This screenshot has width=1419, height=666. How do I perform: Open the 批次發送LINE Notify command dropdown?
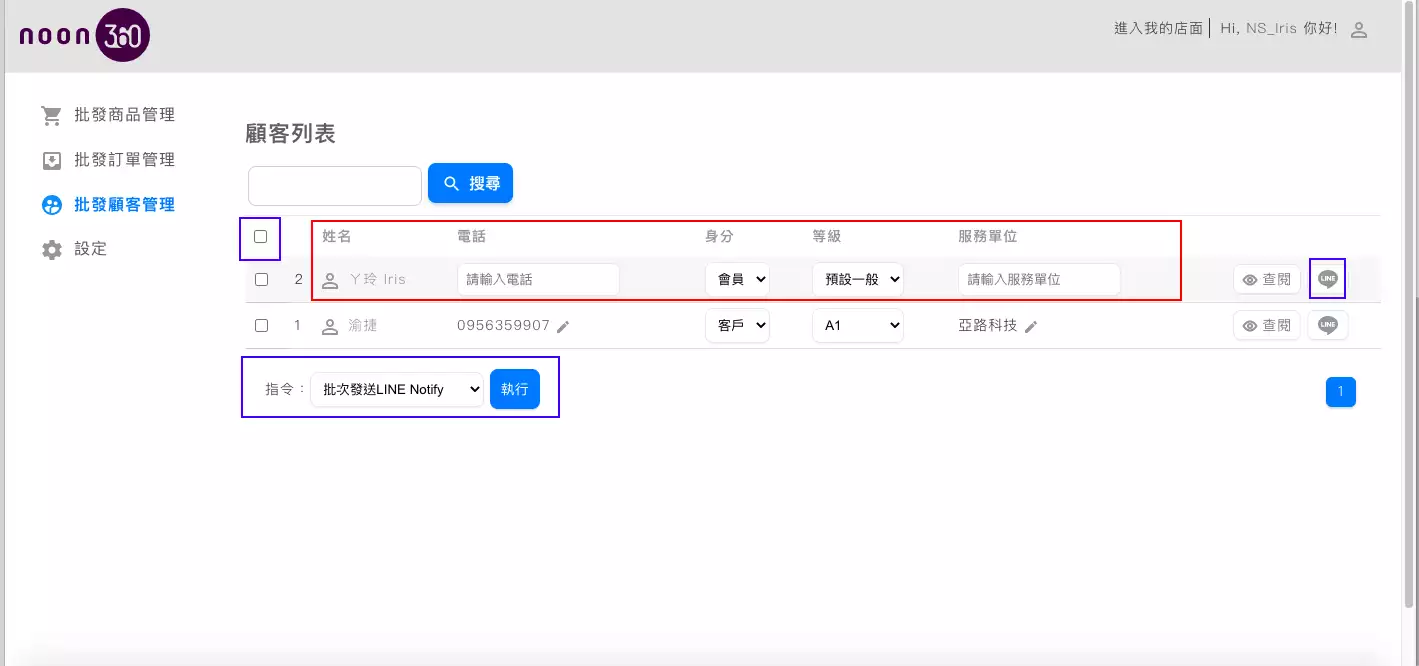(x=396, y=389)
